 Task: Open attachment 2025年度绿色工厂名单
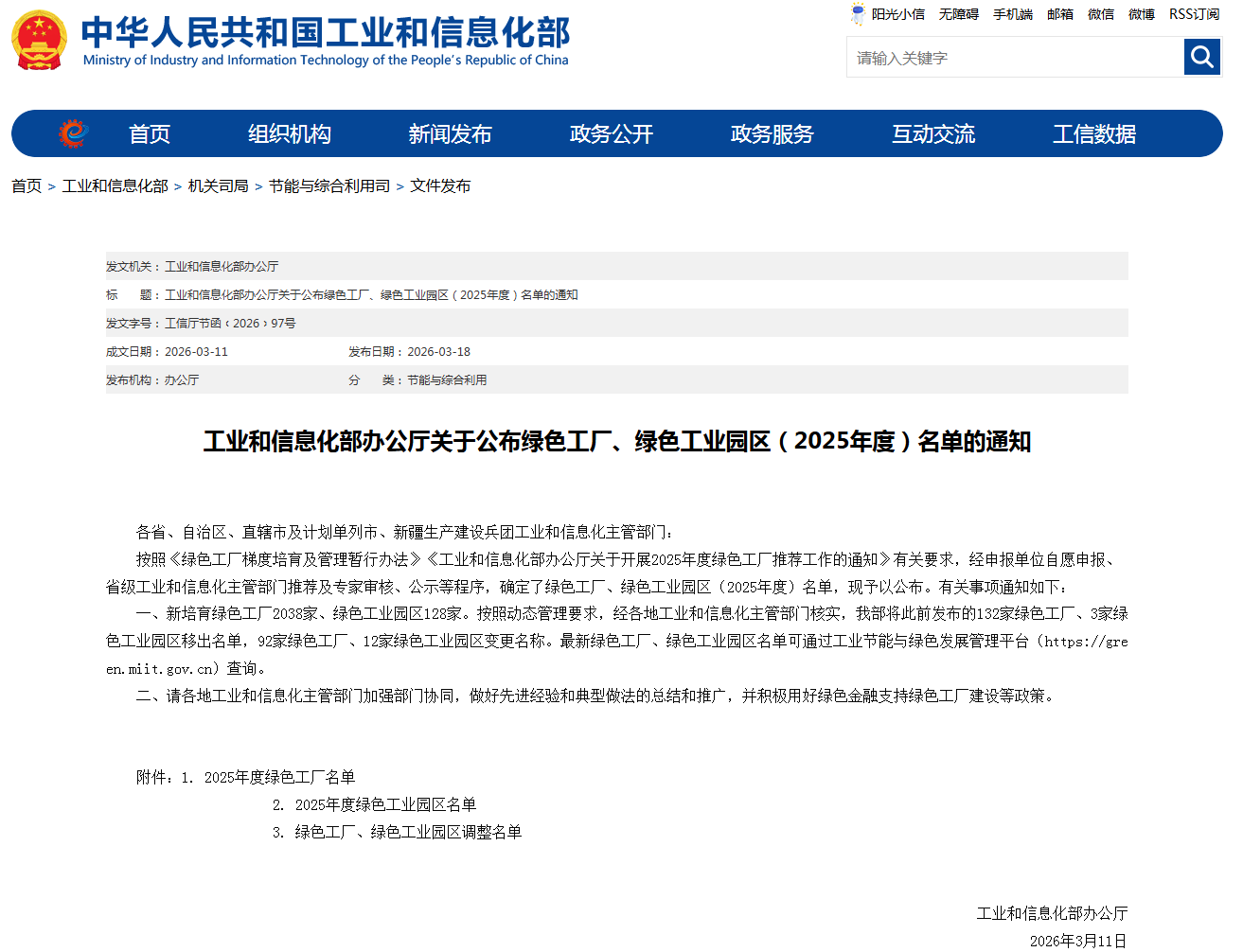(279, 778)
